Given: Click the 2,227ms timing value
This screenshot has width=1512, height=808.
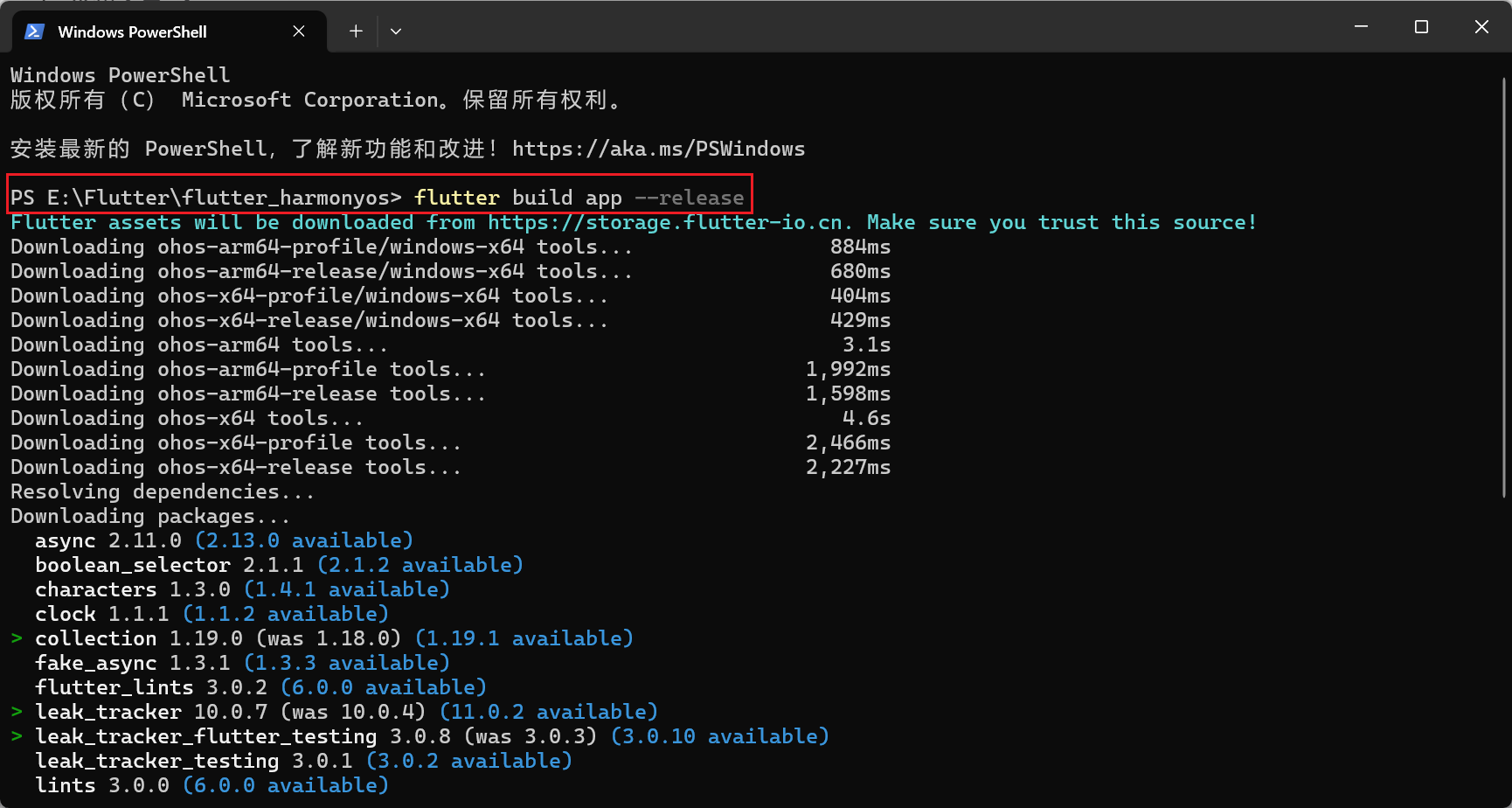Looking at the screenshot, I should (848, 467).
